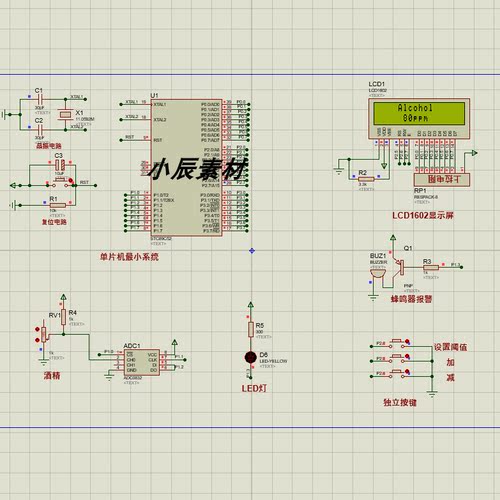The width and height of the screenshot is (500, 500).
Task: Select the RP1 resistor pack
Action: pos(442,180)
